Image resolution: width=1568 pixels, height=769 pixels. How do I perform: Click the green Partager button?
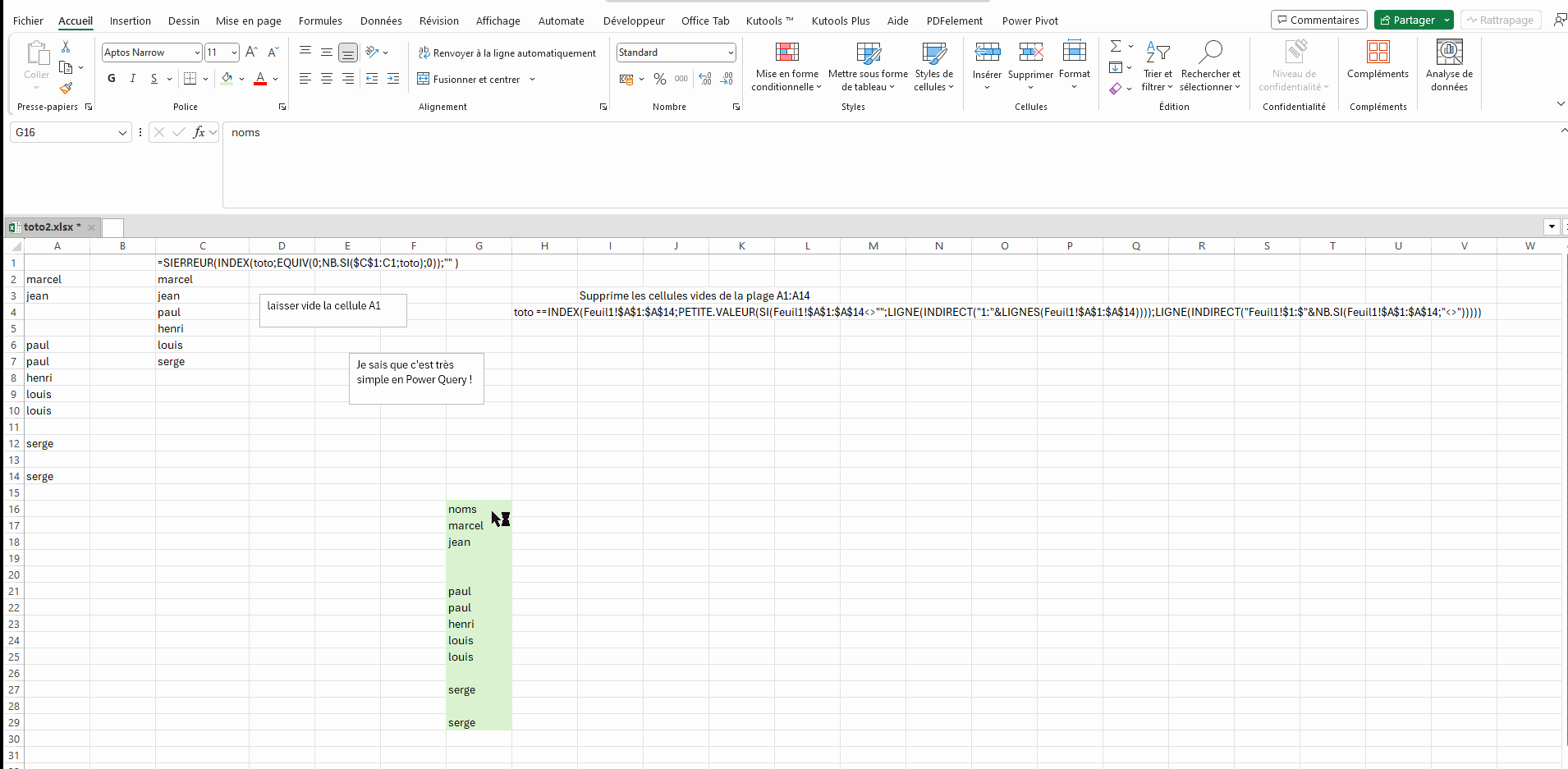(x=1406, y=20)
